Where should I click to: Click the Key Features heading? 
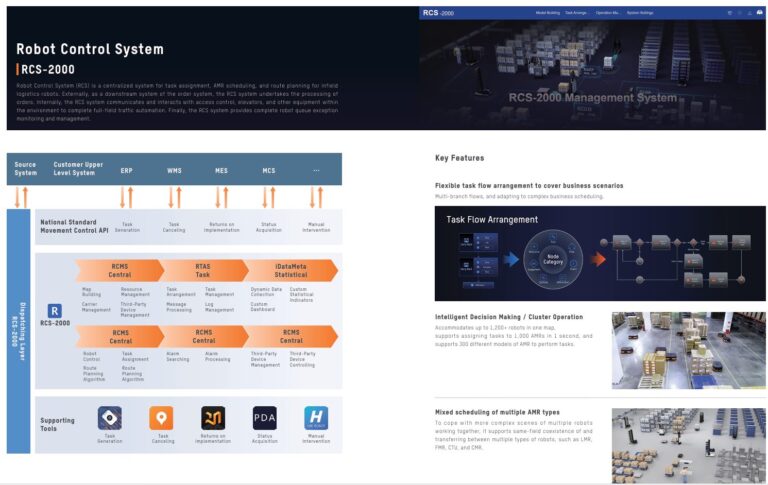click(459, 158)
